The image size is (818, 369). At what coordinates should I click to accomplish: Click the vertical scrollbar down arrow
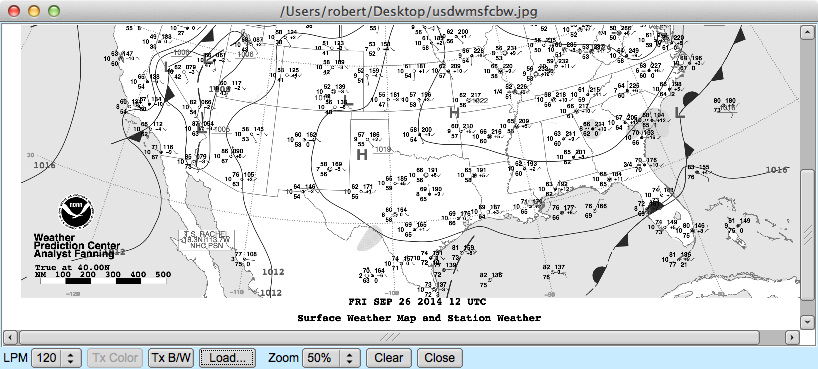point(807,323)
